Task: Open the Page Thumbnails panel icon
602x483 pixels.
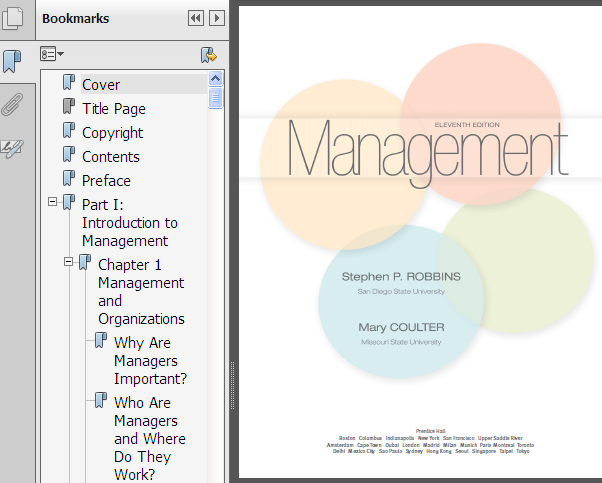Action: tap(12, 18)
